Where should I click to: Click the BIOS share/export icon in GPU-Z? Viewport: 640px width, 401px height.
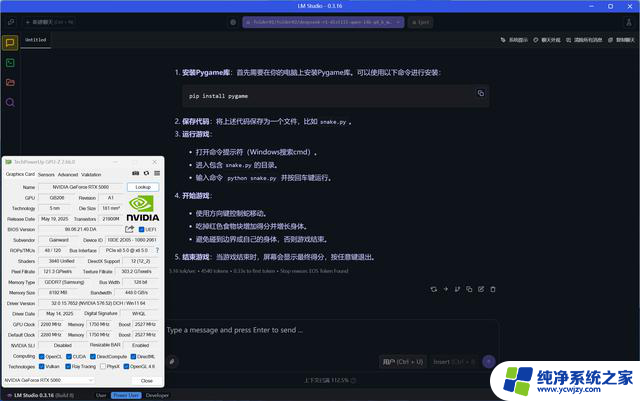pos(129,229)
